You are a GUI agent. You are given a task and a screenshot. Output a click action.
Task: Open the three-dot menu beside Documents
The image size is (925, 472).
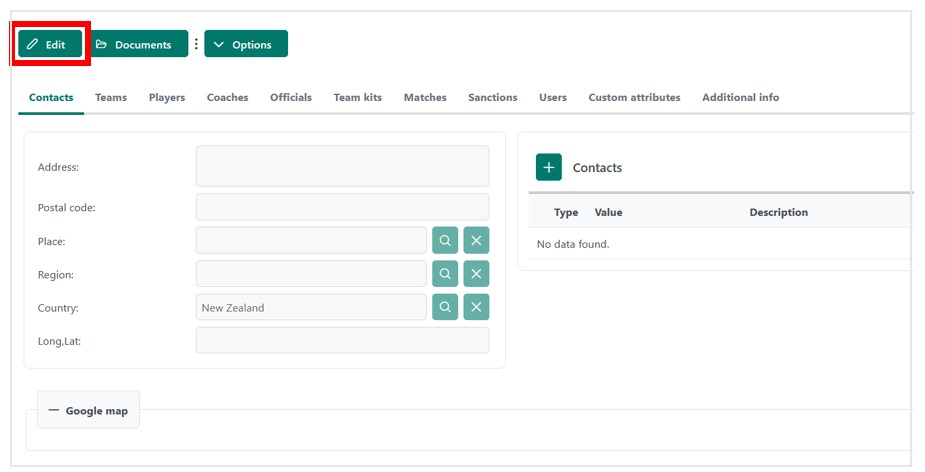point(196,44)
